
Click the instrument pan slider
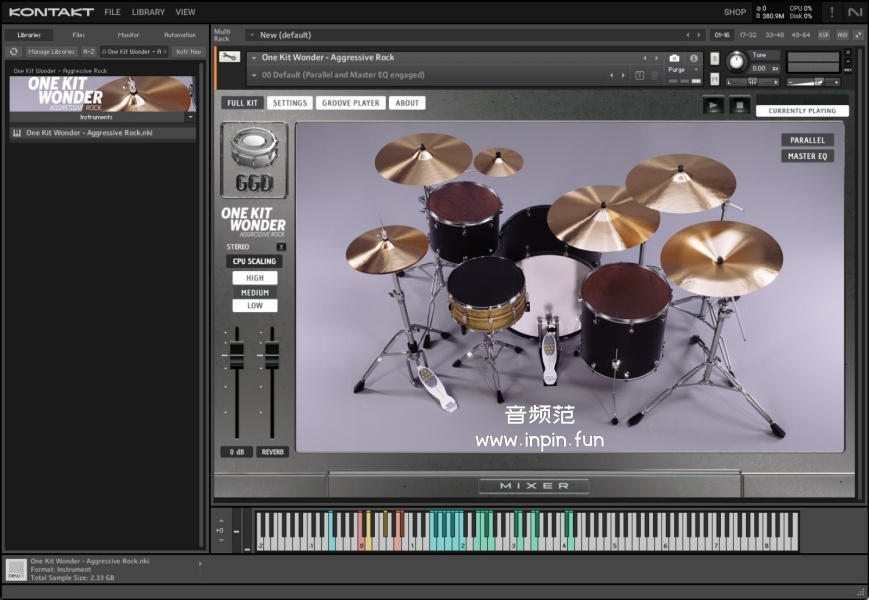tap(753, 82)
